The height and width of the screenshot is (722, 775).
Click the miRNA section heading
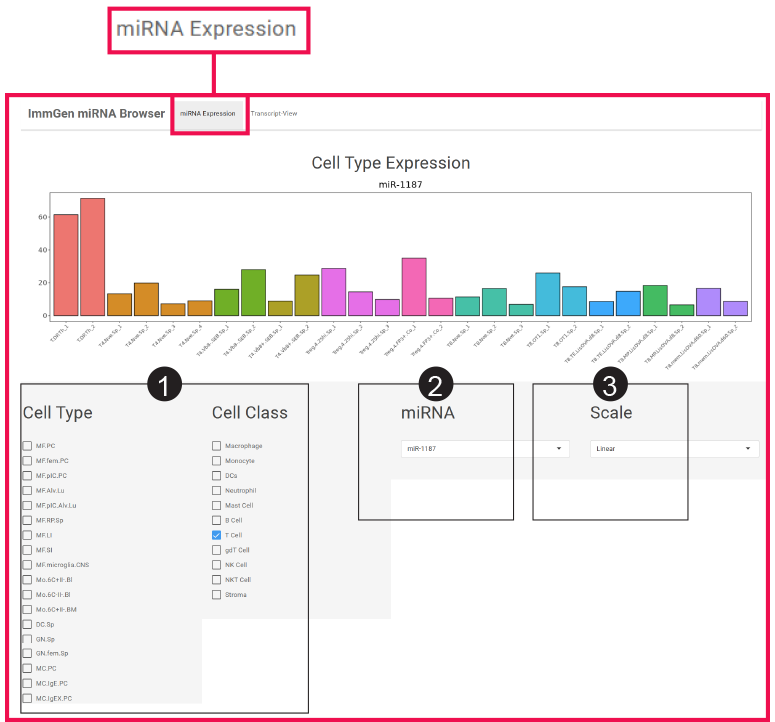pyautogui.click(x=428, y=413)
